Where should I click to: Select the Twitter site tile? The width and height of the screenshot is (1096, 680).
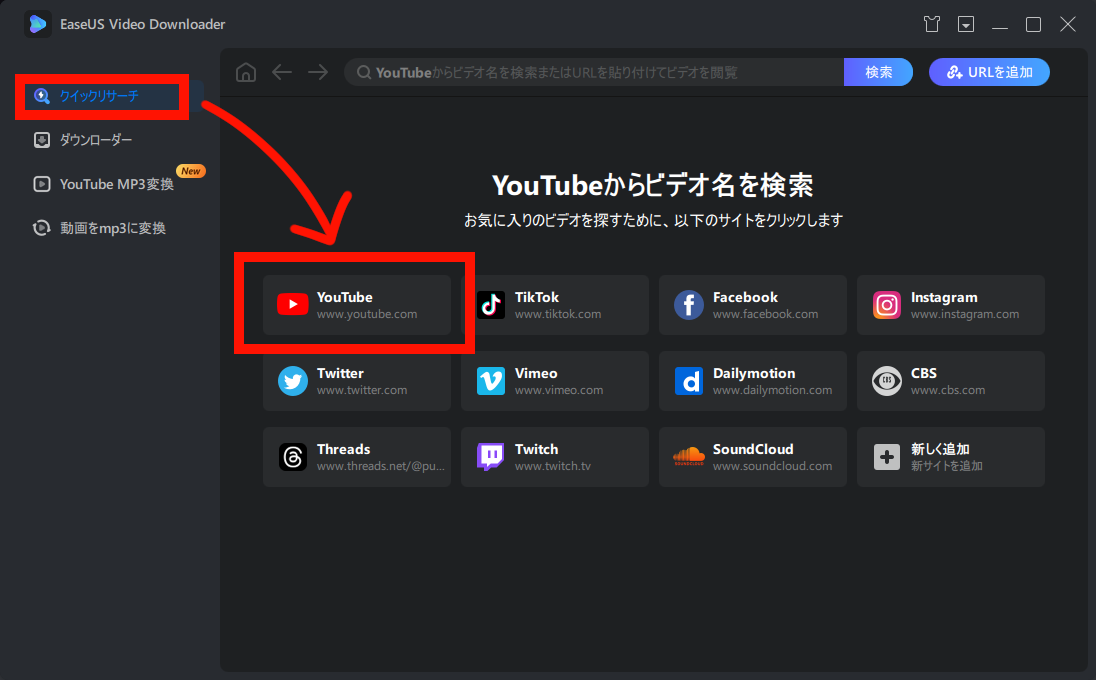tap(356, 381)
